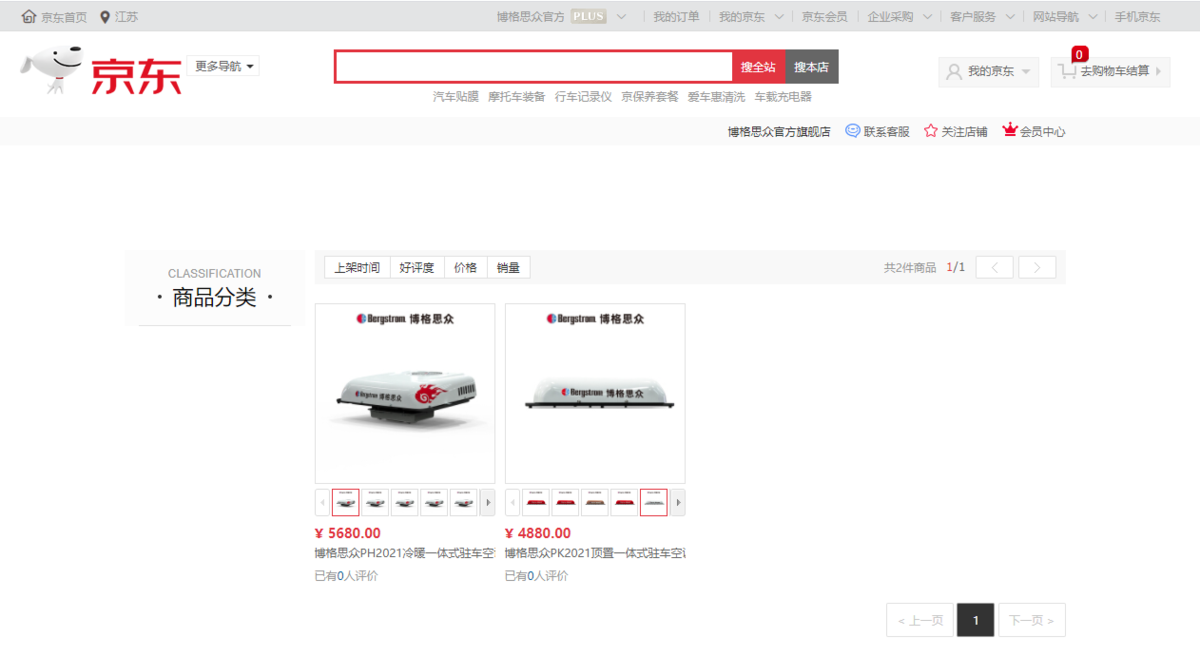Click the 会员中心 crown icon
This screenshot has width=1200, height=657.
pyautogui.click(x=1009, y=131)
